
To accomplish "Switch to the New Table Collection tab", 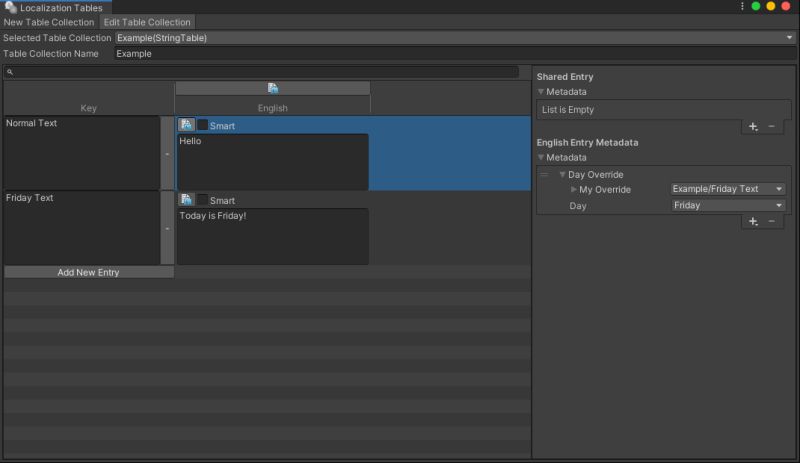I will pos(49,22).
